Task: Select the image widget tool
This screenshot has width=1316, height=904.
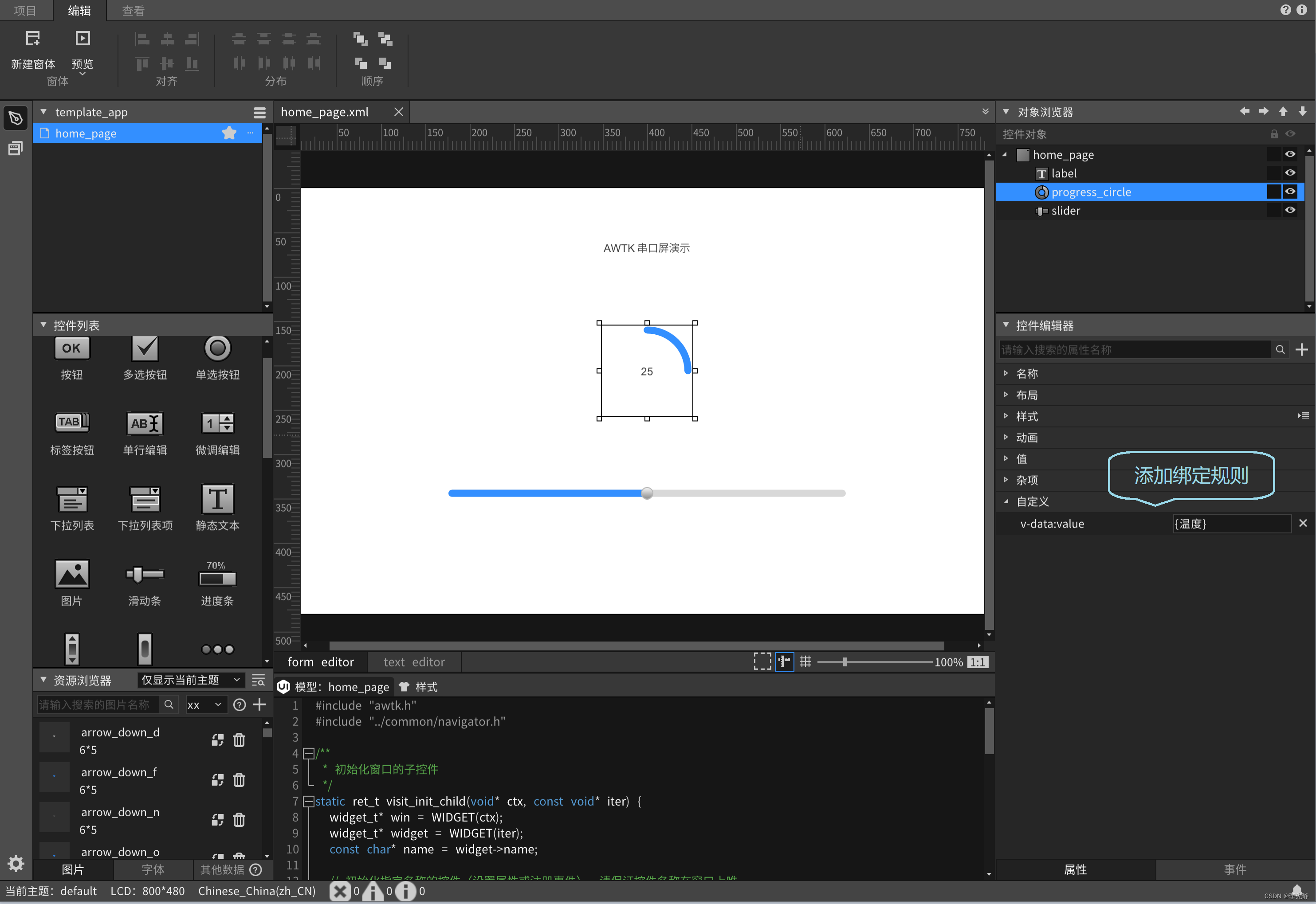Action: 70,575
